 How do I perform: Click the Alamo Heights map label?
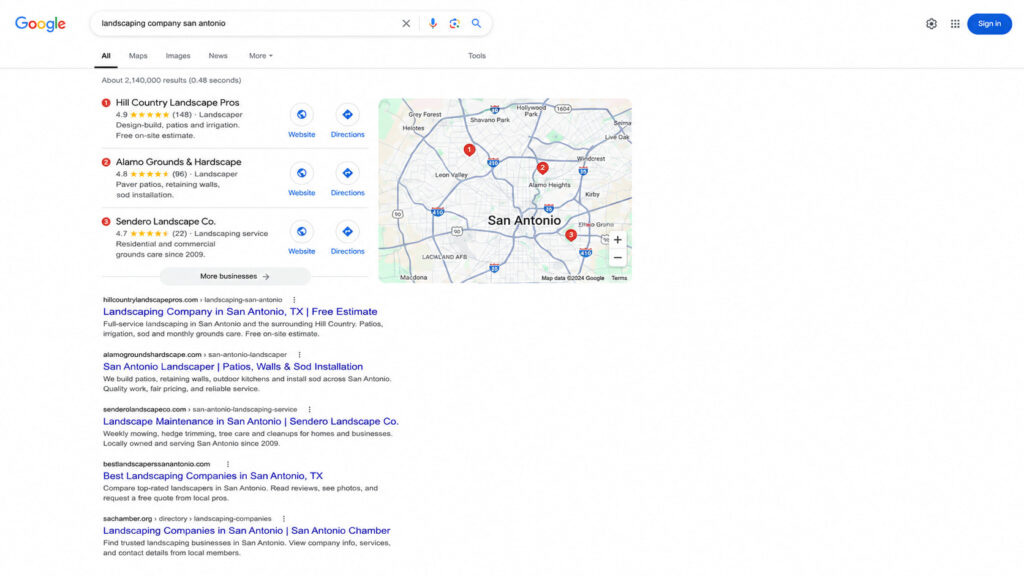click(549, 185)
